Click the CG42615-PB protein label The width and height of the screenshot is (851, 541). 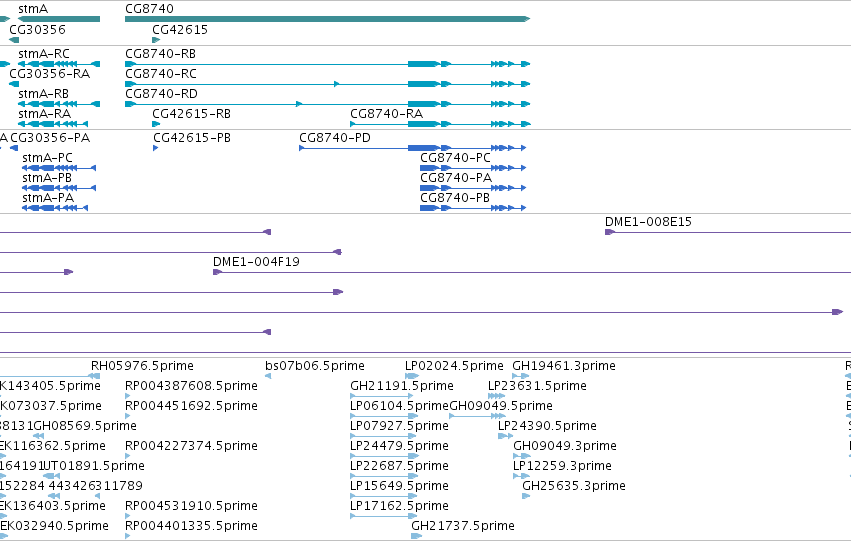[x=192, y=138]
